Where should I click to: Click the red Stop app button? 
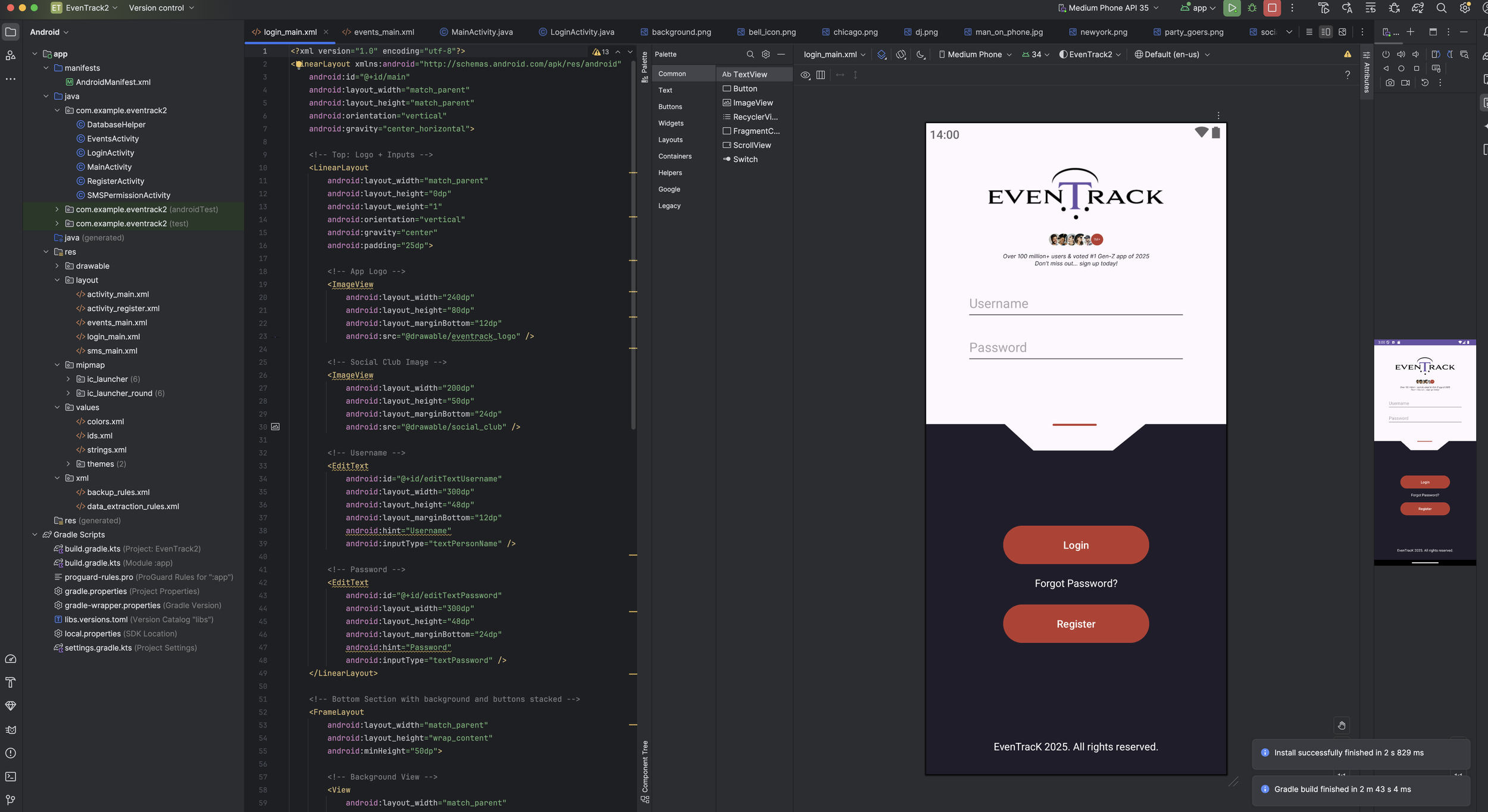[x=1271, y=8]
